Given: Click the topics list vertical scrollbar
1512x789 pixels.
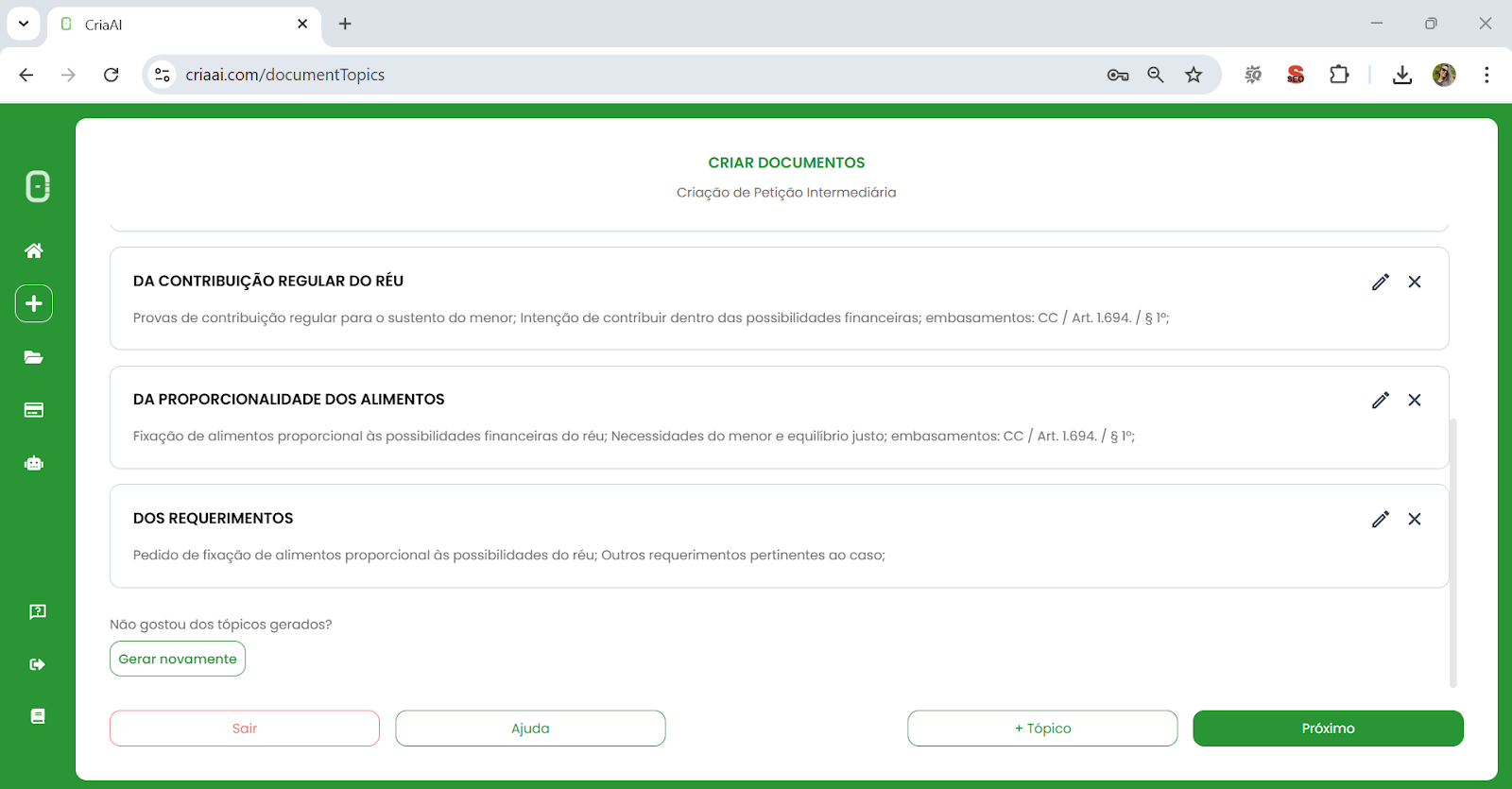Looking at the screenshot, I should point(1452,553).
